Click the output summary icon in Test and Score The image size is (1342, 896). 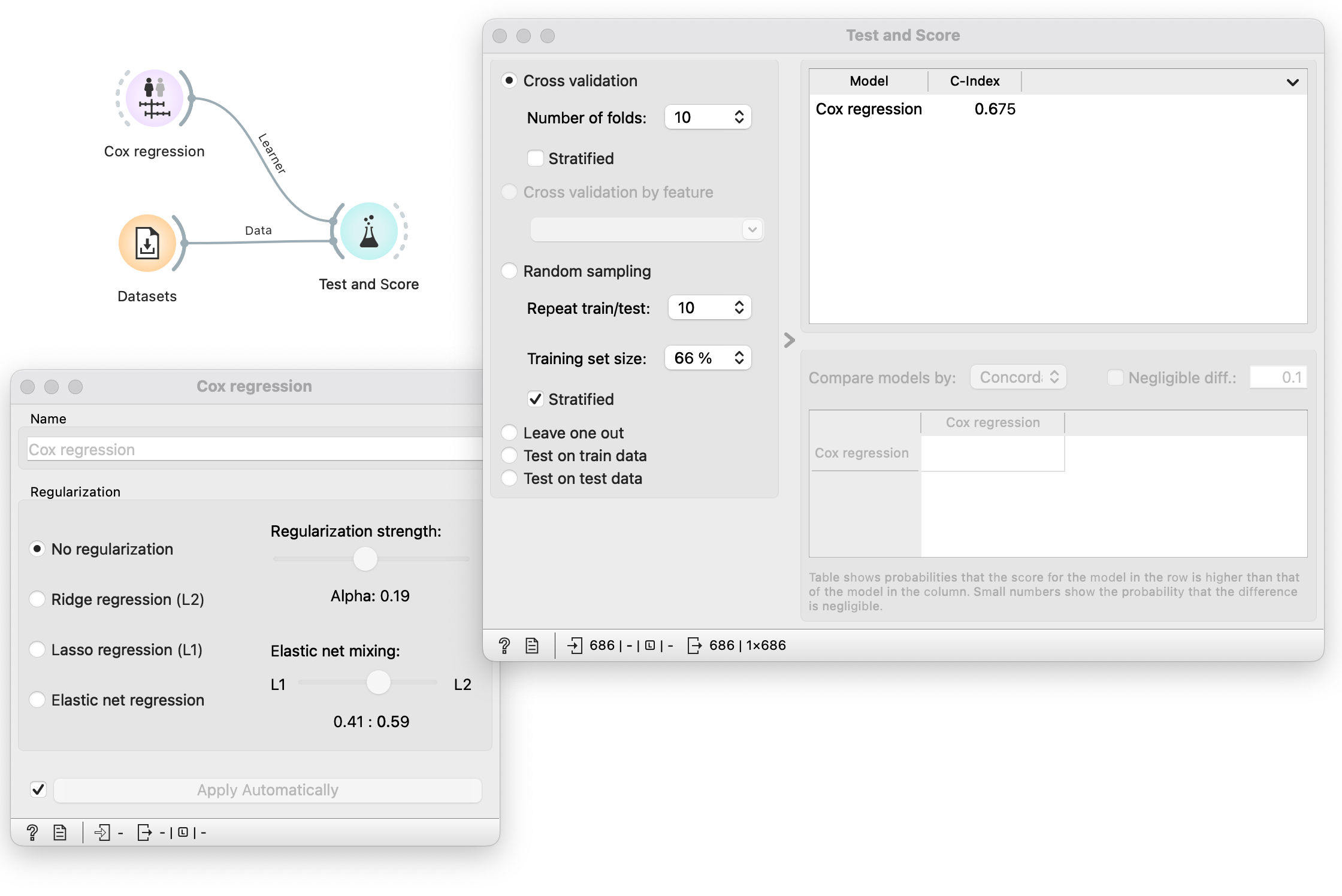(x=694, y=645)
